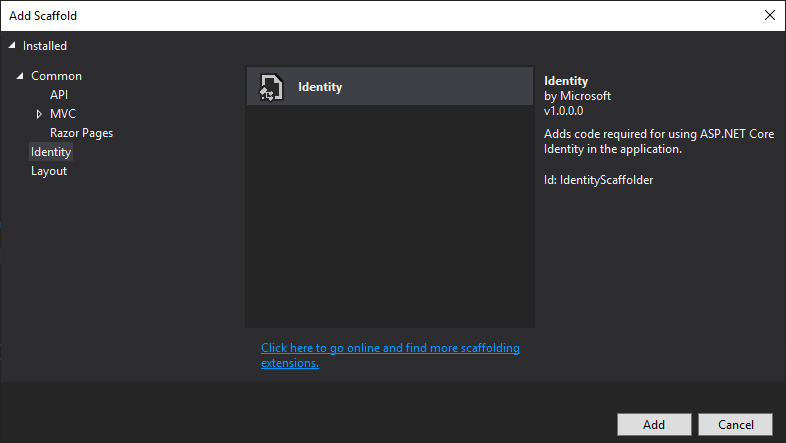Click the Identity scaffolder file icon
786x443 pixels.
pyautogui.click(x=268, y=87)
